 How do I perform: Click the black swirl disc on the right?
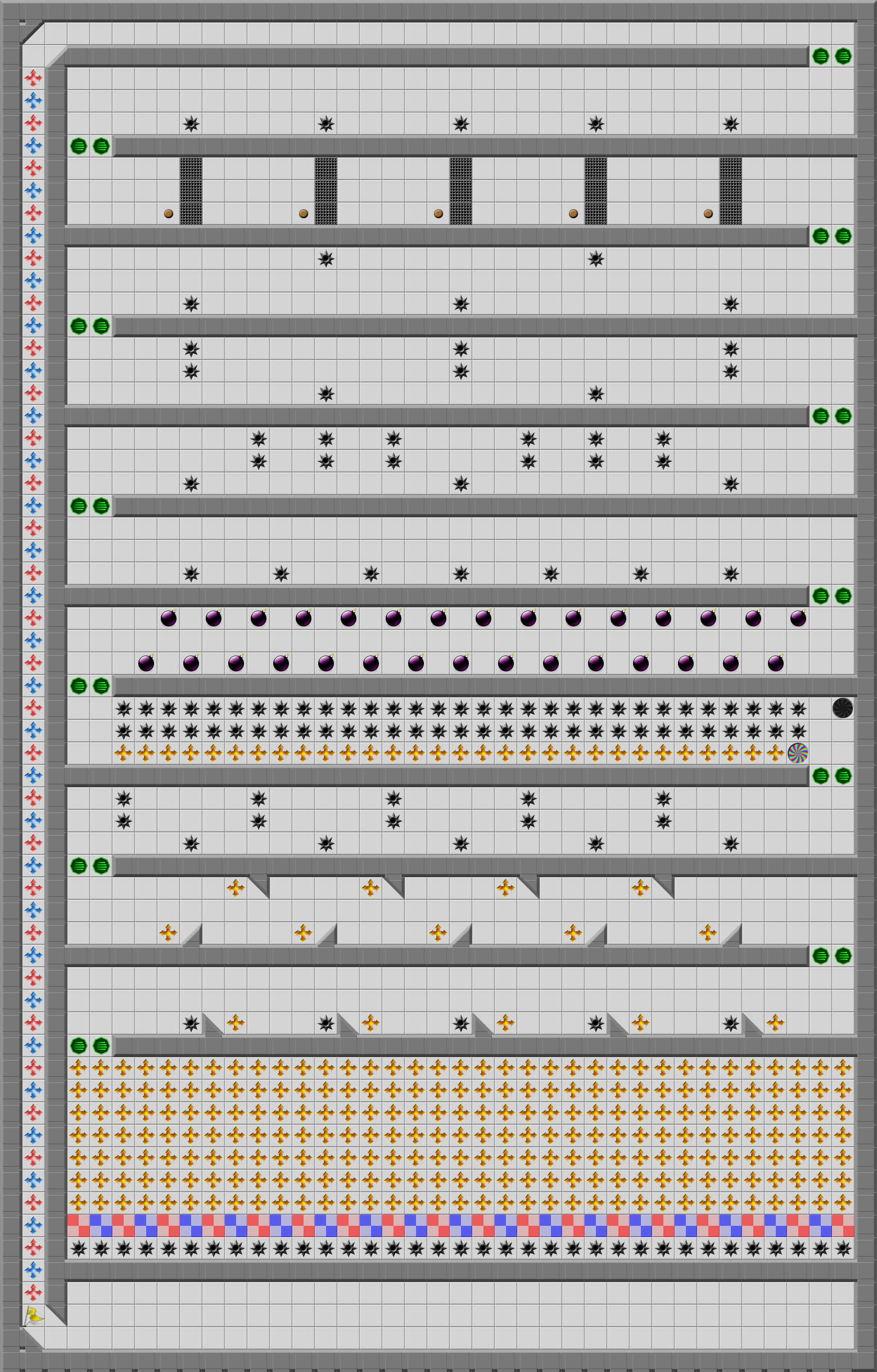pyautogui.click(x=842, y=708)
